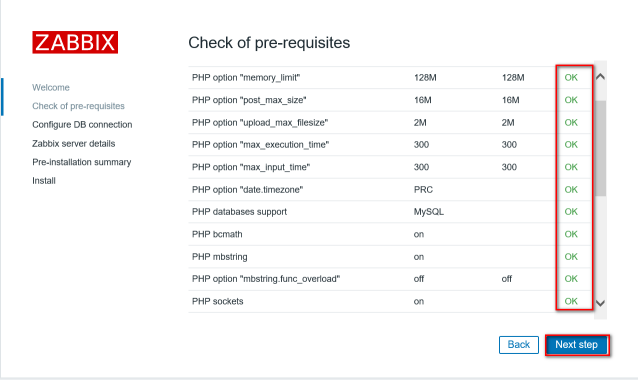Click the MySQL value in databases row
638x380 pixels.
pyautogui.click(x=429, y=212)
